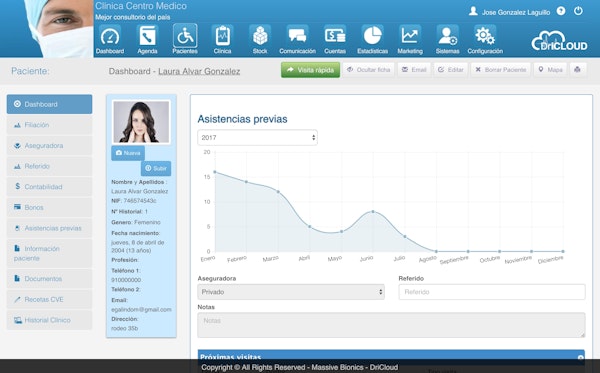600x373 pixels.
Task: Open the Aseguradora Privado dropdown
Action: (291, 292)
